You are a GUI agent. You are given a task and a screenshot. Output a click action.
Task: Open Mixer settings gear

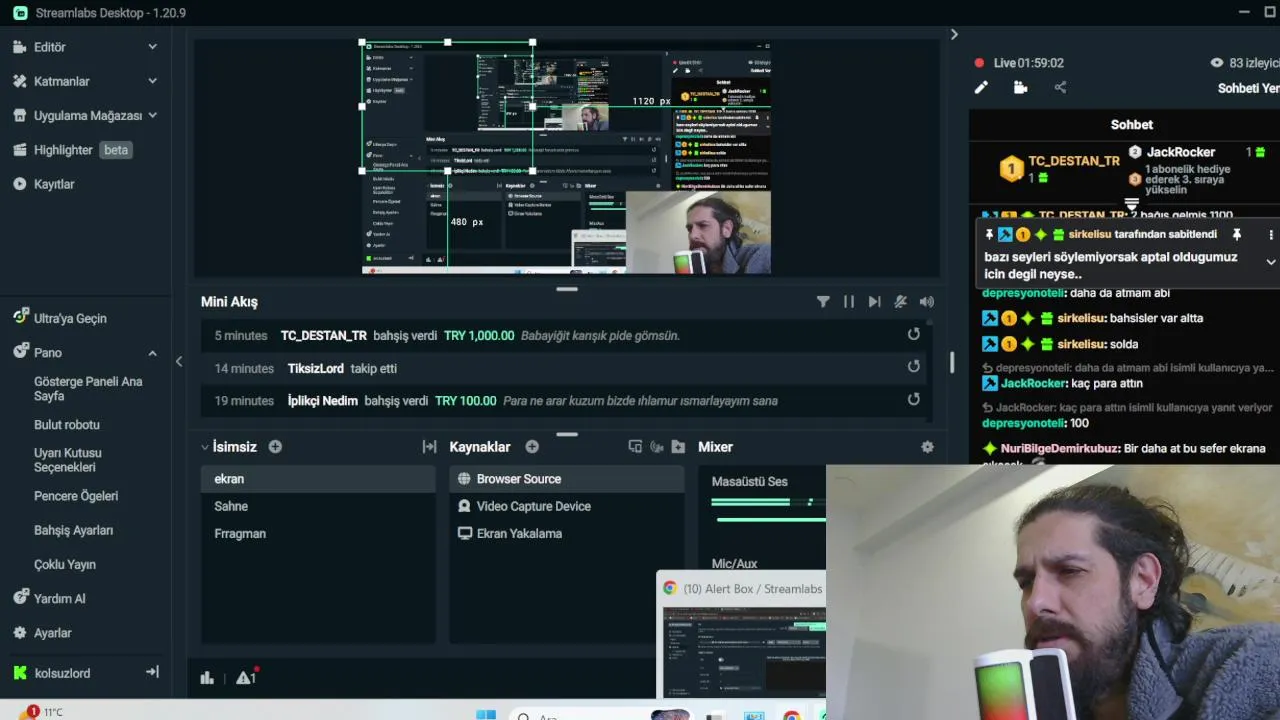[x=927, y=447]
